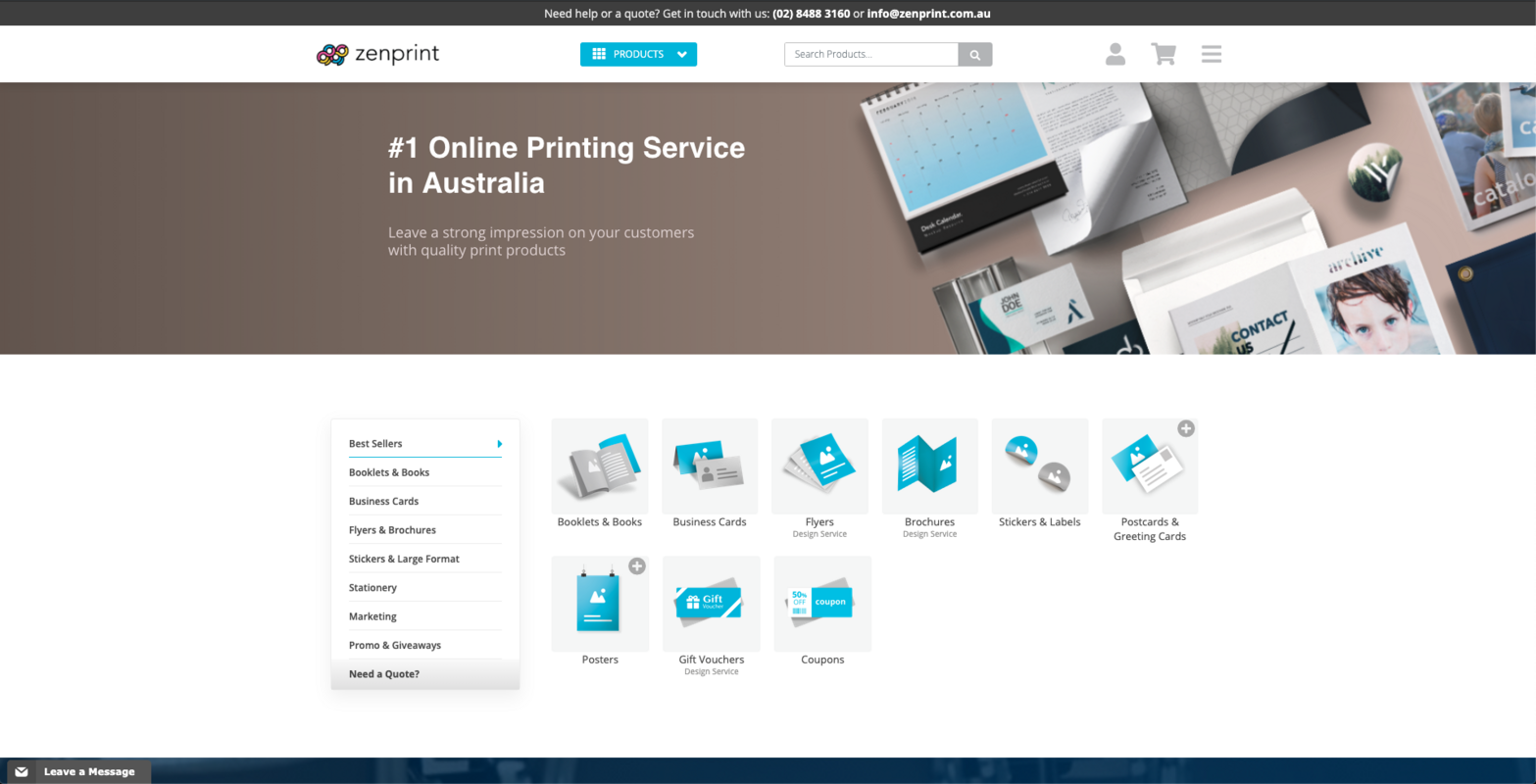
Task: Click the zenprint logo
Action: (376, 54)
